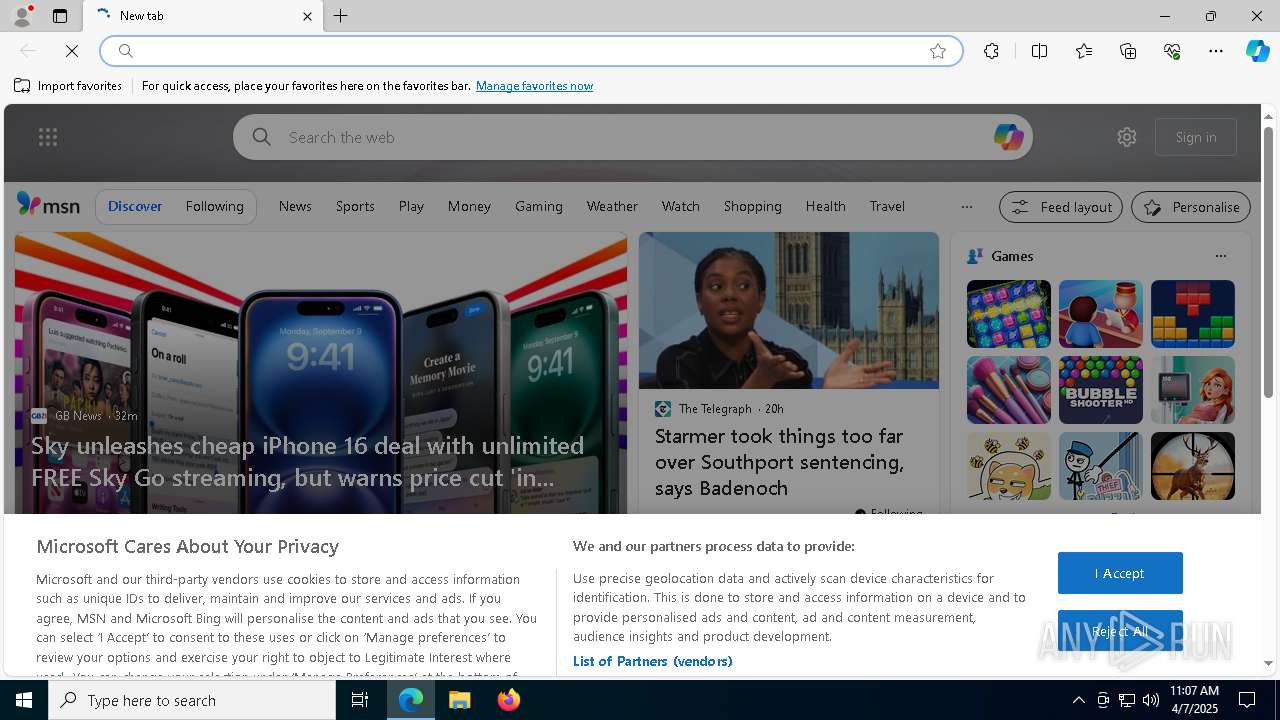Click the address bar field

[531, 51]
